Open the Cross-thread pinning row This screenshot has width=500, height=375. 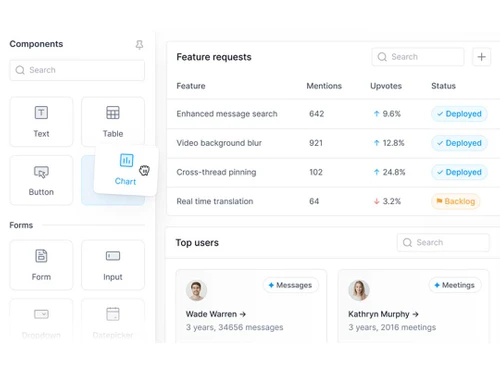pyautogui.click(x=333, y=172)
